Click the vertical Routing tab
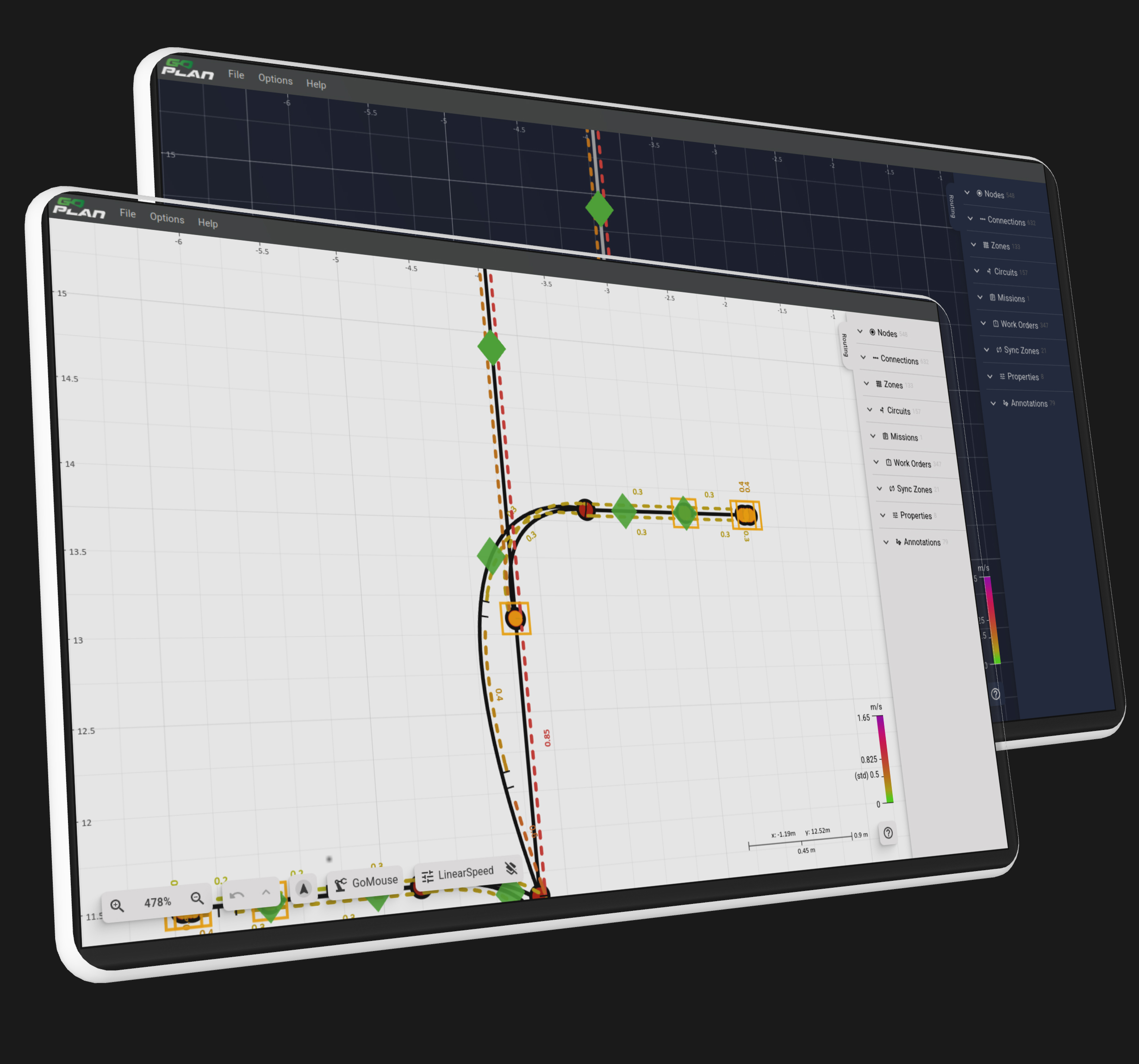Image resolution: width=1139 pixels, height=1064 pixels. point(845,345)
